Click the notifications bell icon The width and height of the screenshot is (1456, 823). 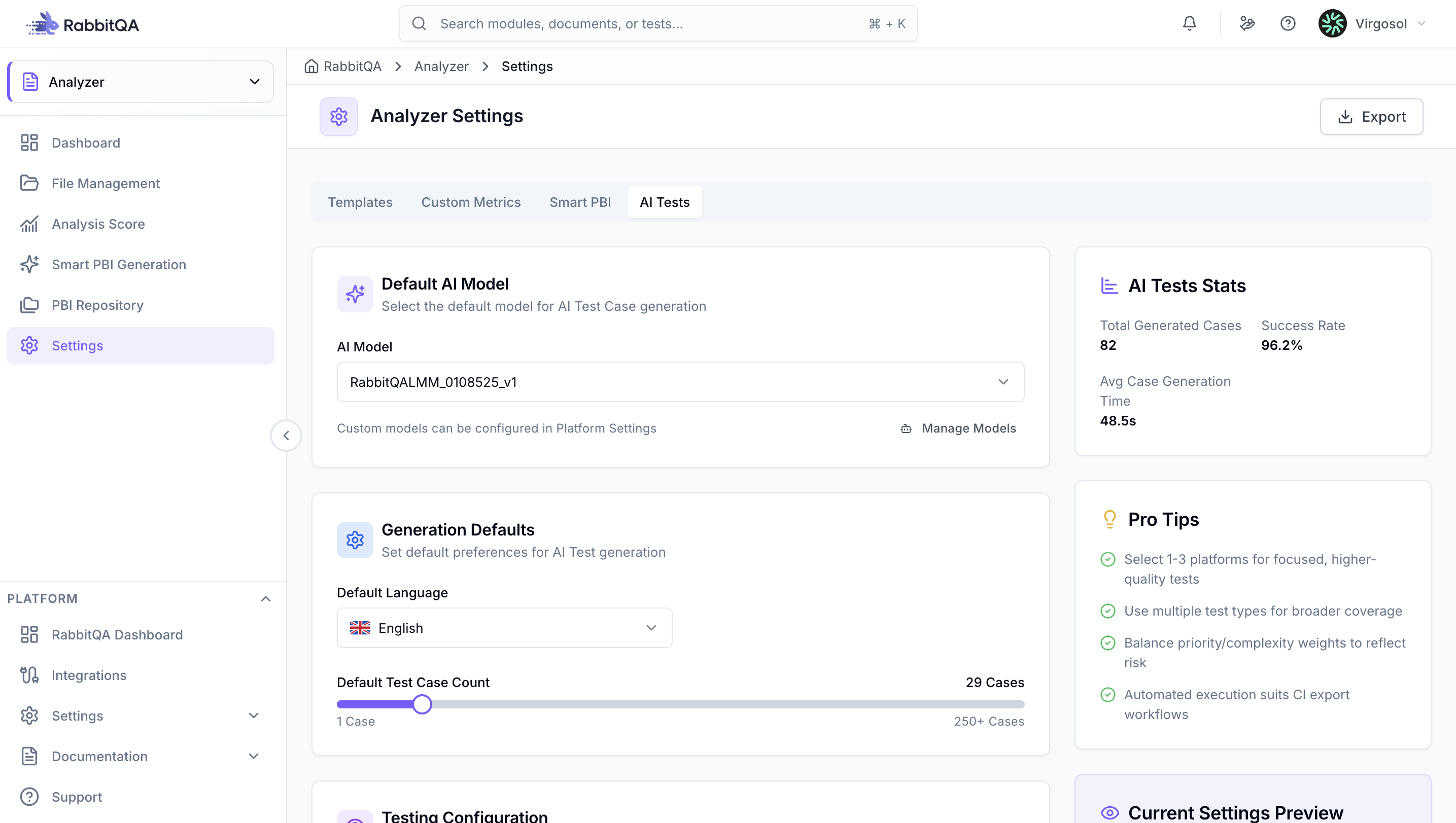pyautogui.click(x=1189, y=23)
